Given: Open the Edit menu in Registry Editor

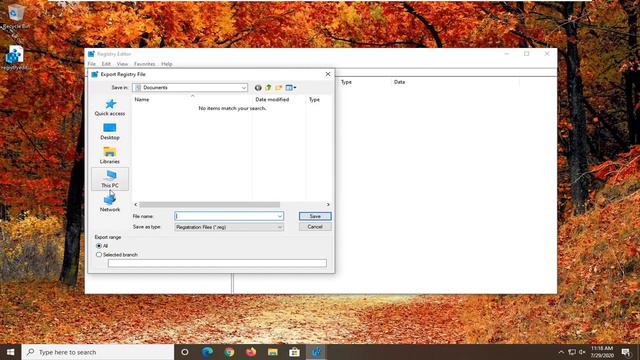Looking at the screenshot, I should [106, 64].
